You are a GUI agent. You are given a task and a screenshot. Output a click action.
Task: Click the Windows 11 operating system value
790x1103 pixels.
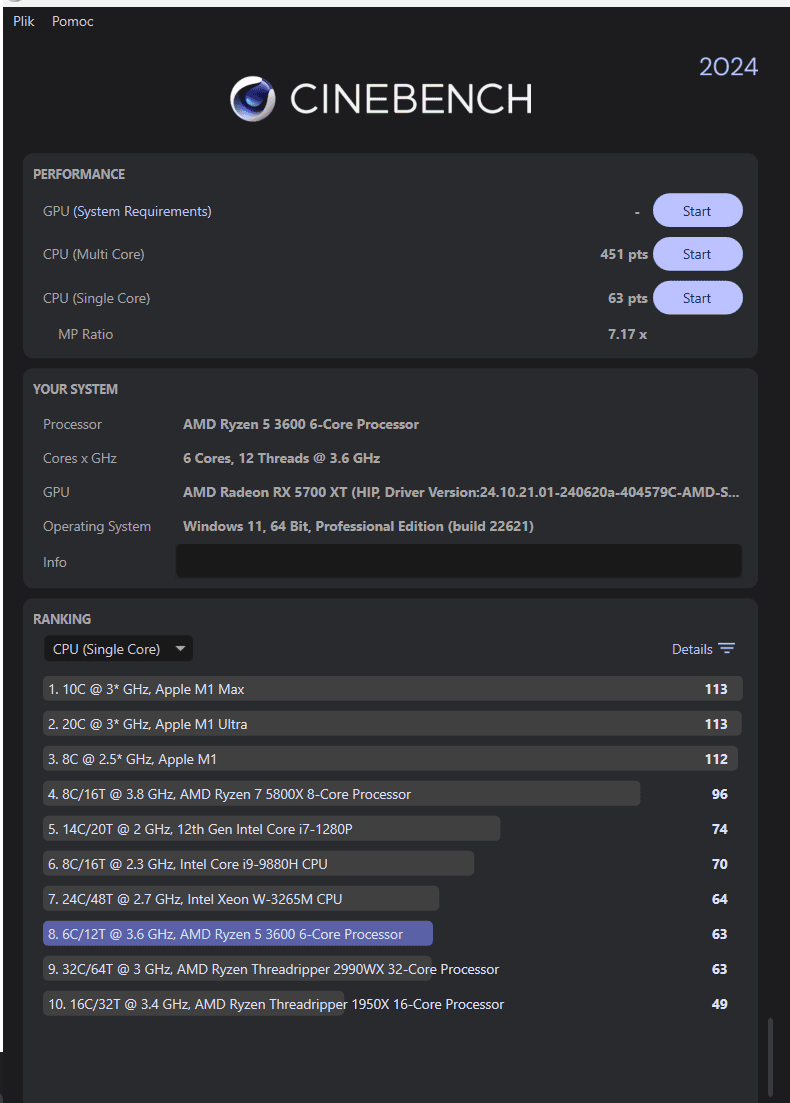(x=358, y=526)
